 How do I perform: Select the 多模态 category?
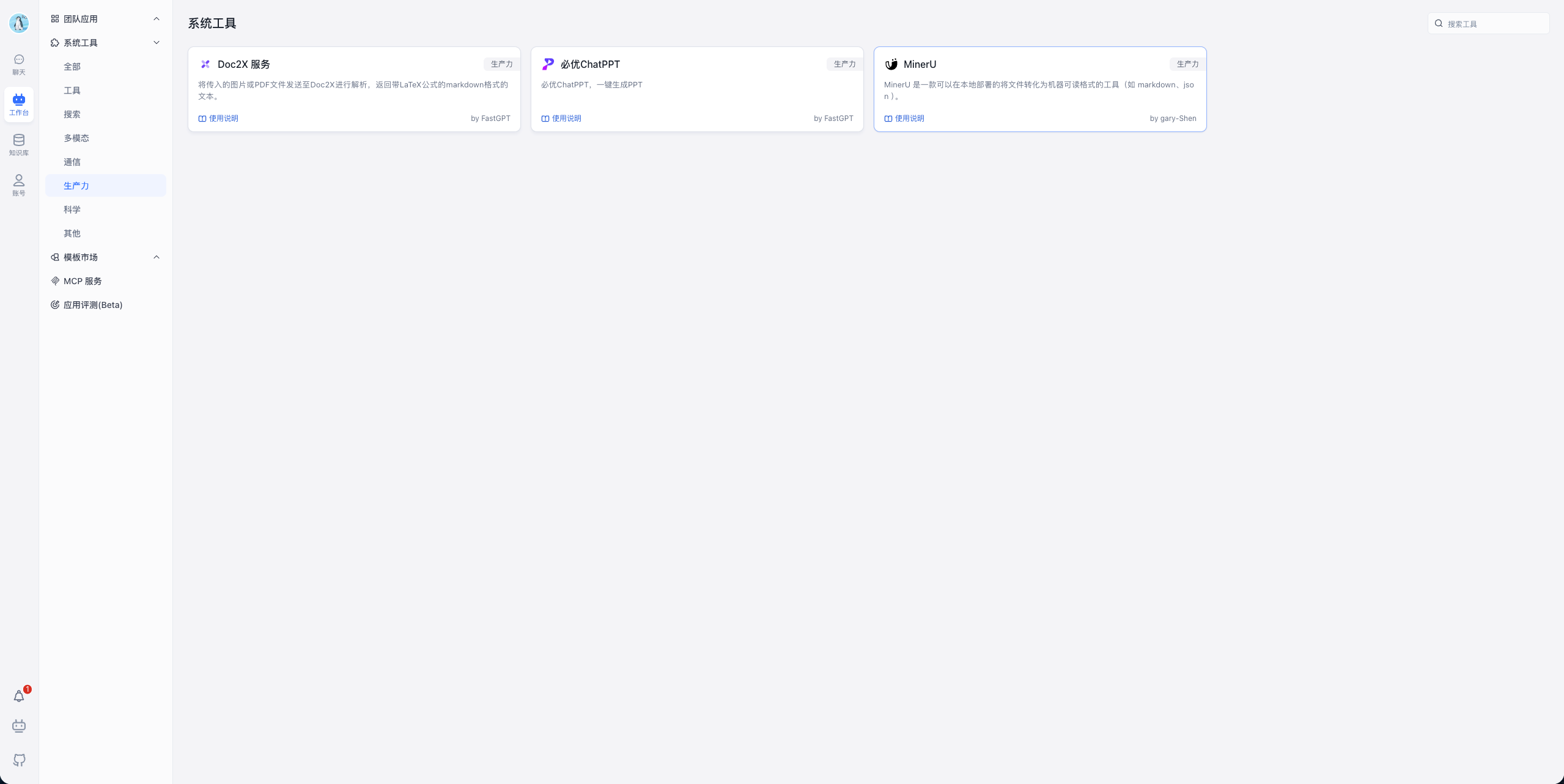pos(76,138)
